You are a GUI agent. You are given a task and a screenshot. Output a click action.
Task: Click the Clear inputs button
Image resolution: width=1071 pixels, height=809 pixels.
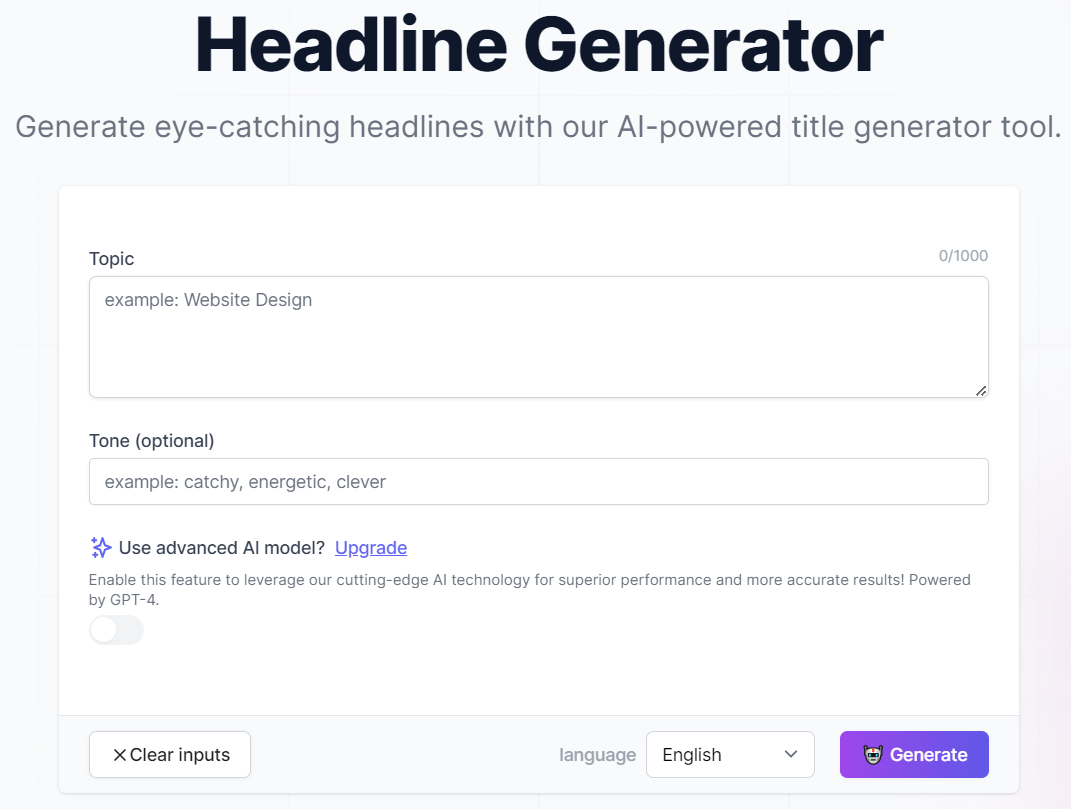point(170,754)
